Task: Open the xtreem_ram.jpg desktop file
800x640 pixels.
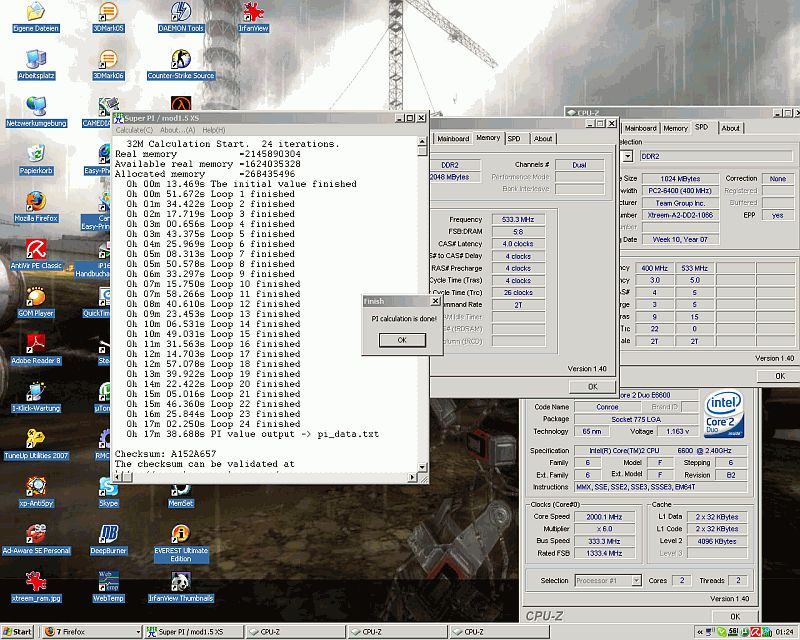Action: coord(36,586)
